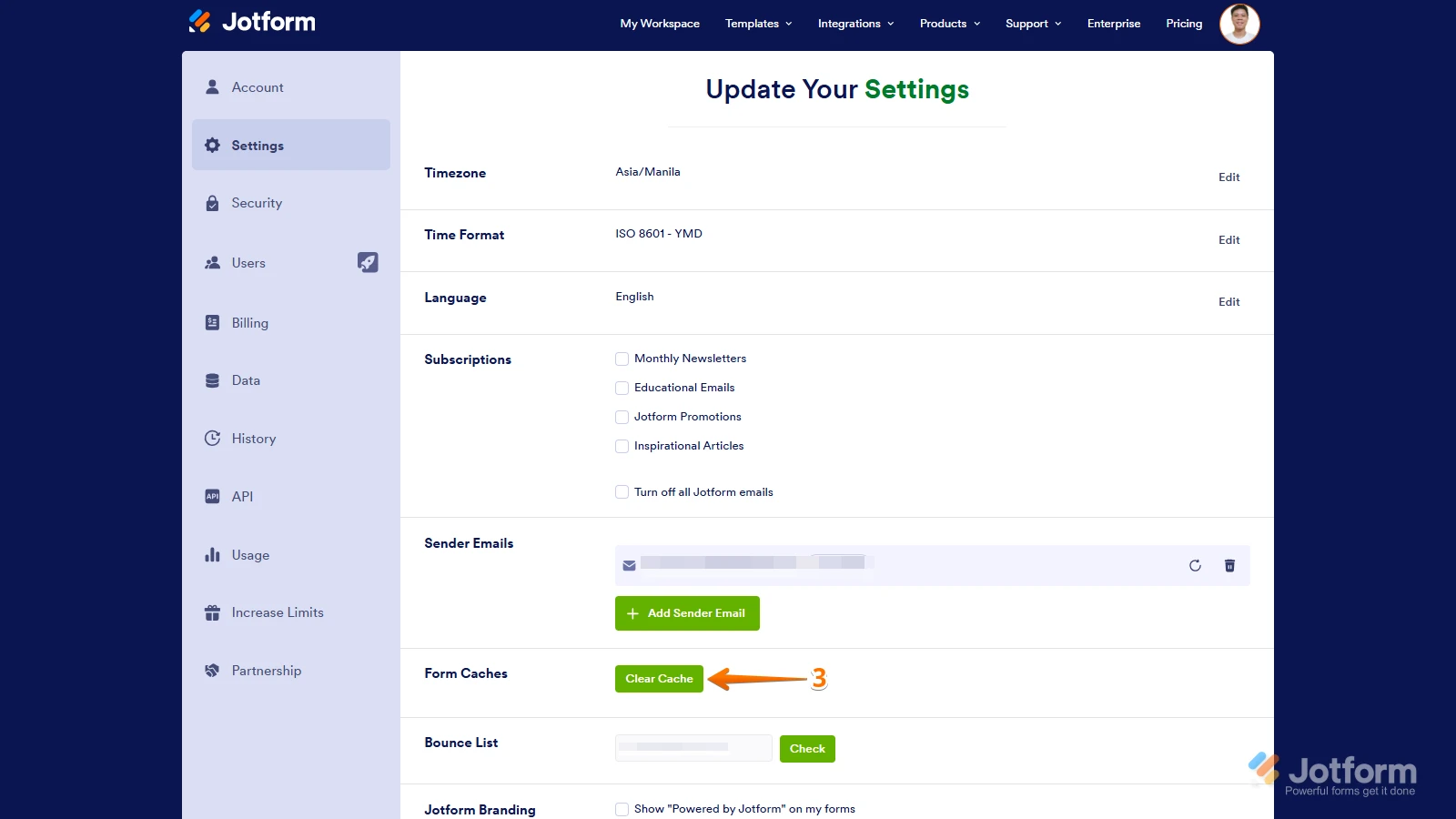The width and height of the screenshot is (1456, 819).
Task: Delete sender email with trash icon
Action: (x=1229, y=565)
